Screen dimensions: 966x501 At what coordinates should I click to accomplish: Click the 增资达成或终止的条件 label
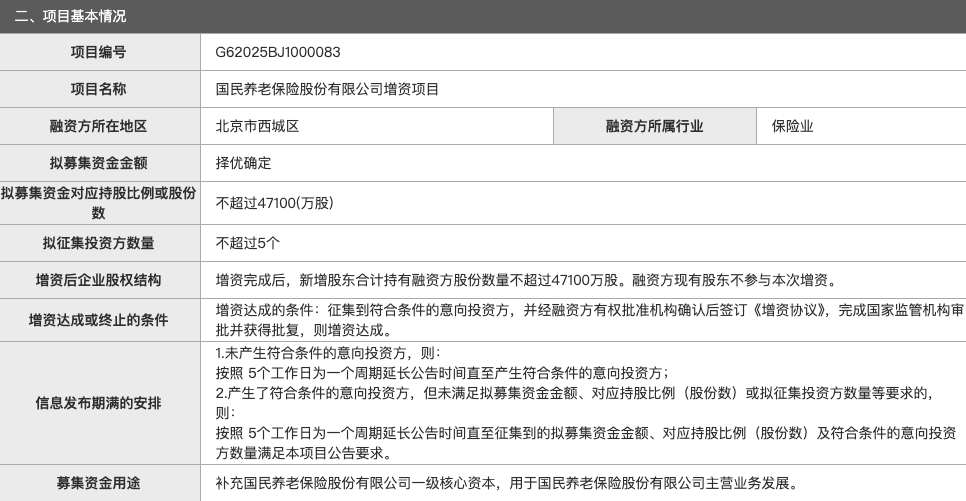99,320
